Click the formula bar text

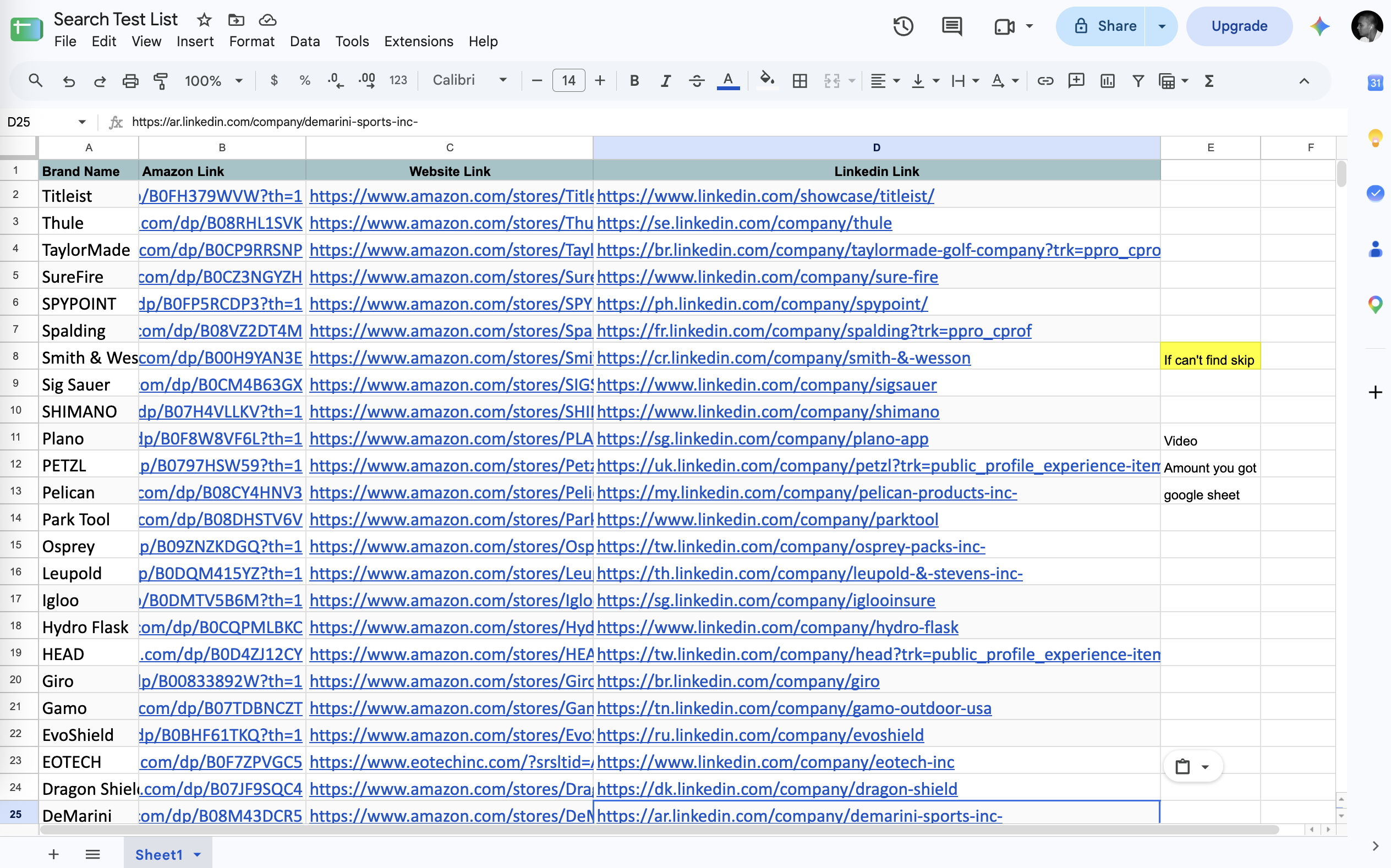[275, 122]
